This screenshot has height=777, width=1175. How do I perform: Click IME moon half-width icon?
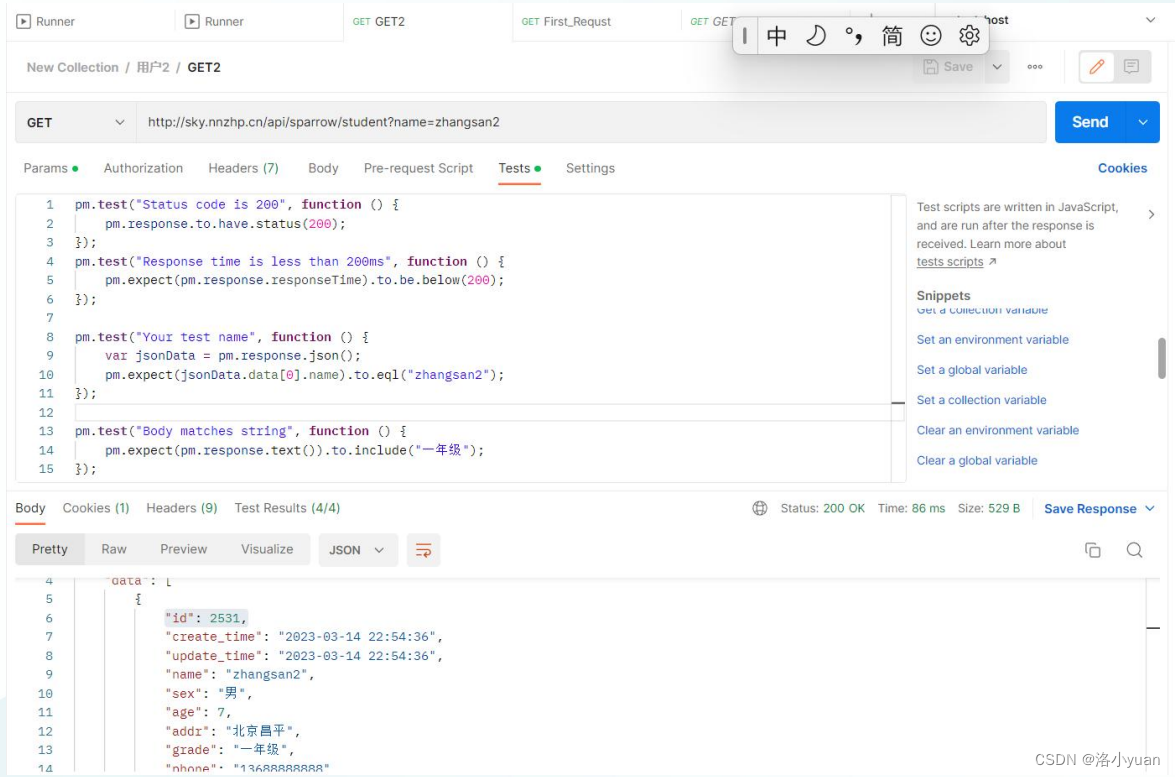click(x=815, y=35)
